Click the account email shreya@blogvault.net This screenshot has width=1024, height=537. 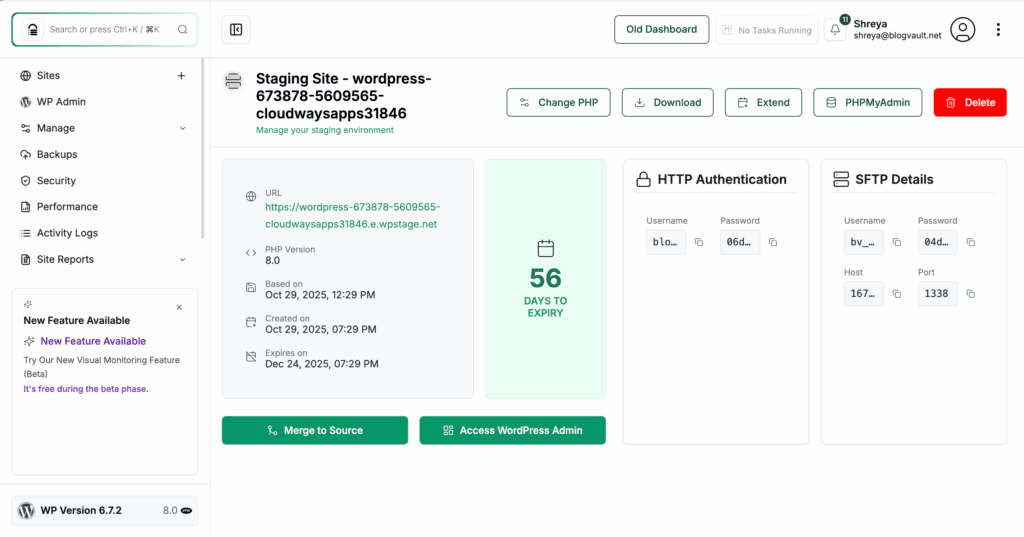[x=897, y=36]
